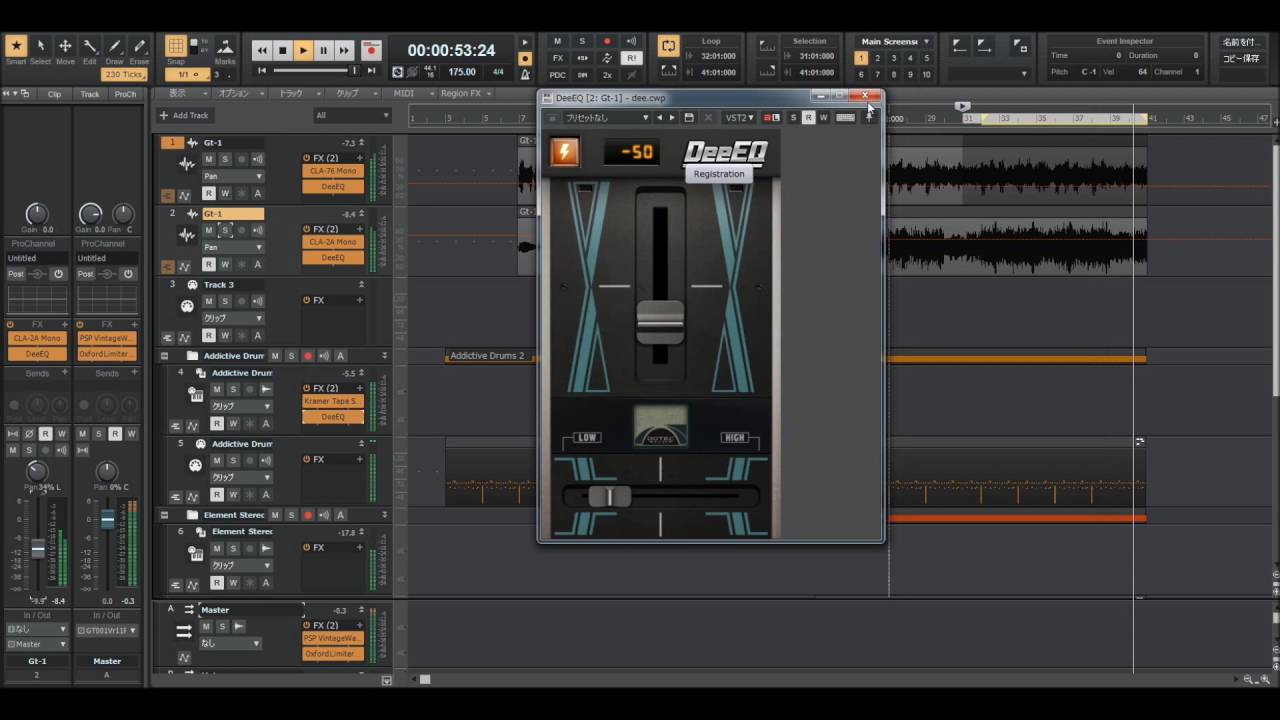This screenshot has height=720, width=1280.
Task: Switch to ProCh inspector tab
Action: pos(125,94)
